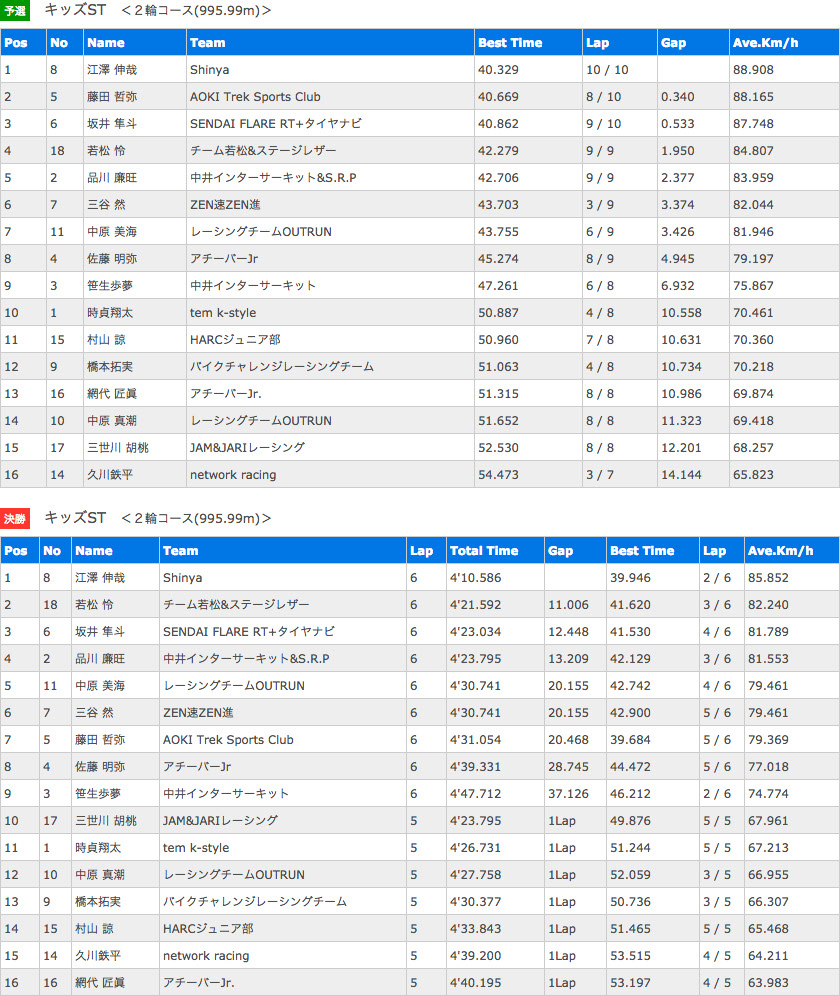Click the green 予選 badge

15,11
